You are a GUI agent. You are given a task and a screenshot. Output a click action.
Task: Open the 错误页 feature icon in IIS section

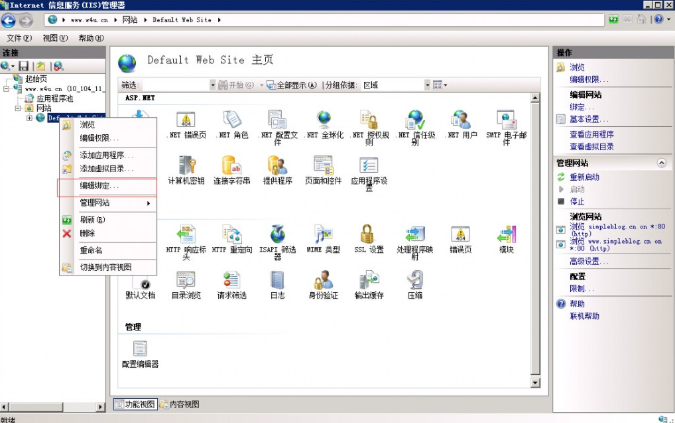[461, 235]
